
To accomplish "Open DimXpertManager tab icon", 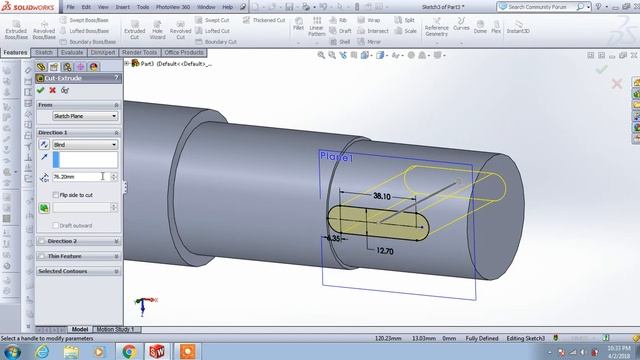I will (x=80, y=67).
